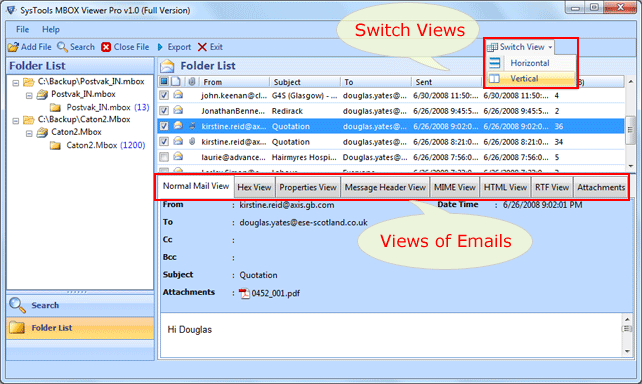642x384 pixels.
Task: Switch to HTML View tab
Action: click(505, 187)
